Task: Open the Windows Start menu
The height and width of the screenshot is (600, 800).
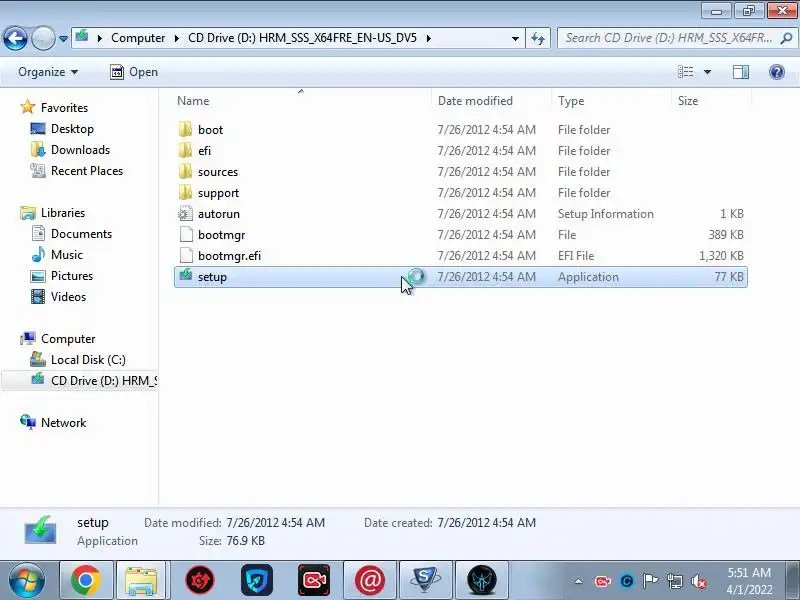Action: [x=26, y=580]
